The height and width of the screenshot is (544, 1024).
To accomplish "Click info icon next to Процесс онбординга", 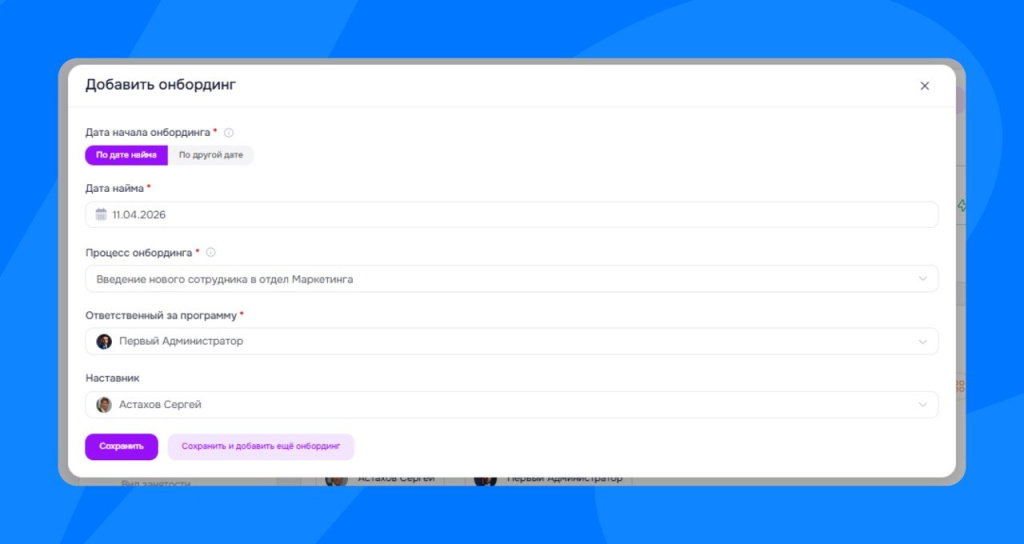I will [x=210, y=252].
